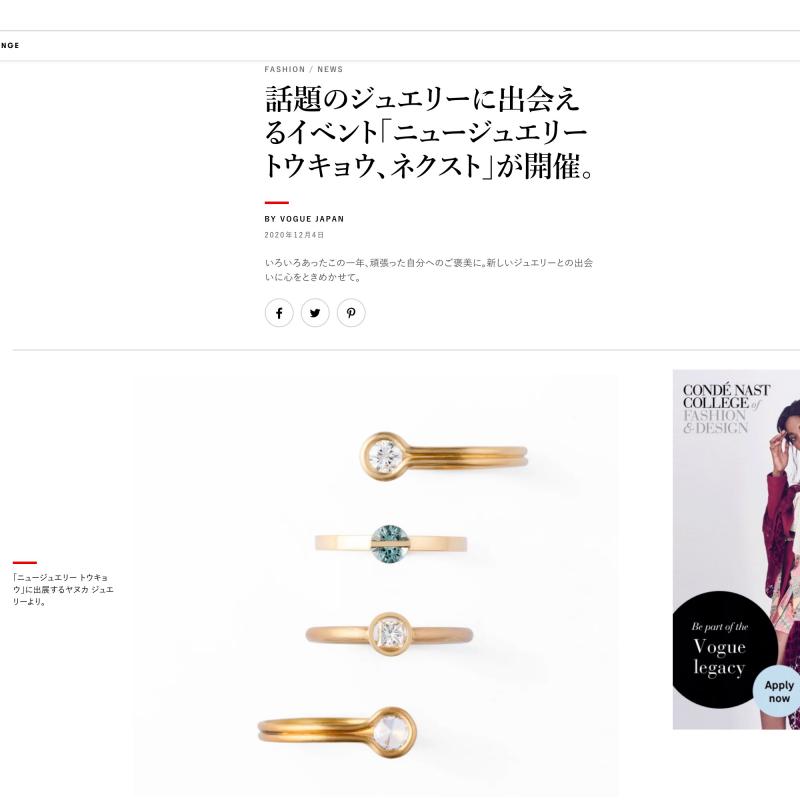Click the BY VOGUE JAPAN byline
This screenshot has height=800, width=800.
point(304,219)
